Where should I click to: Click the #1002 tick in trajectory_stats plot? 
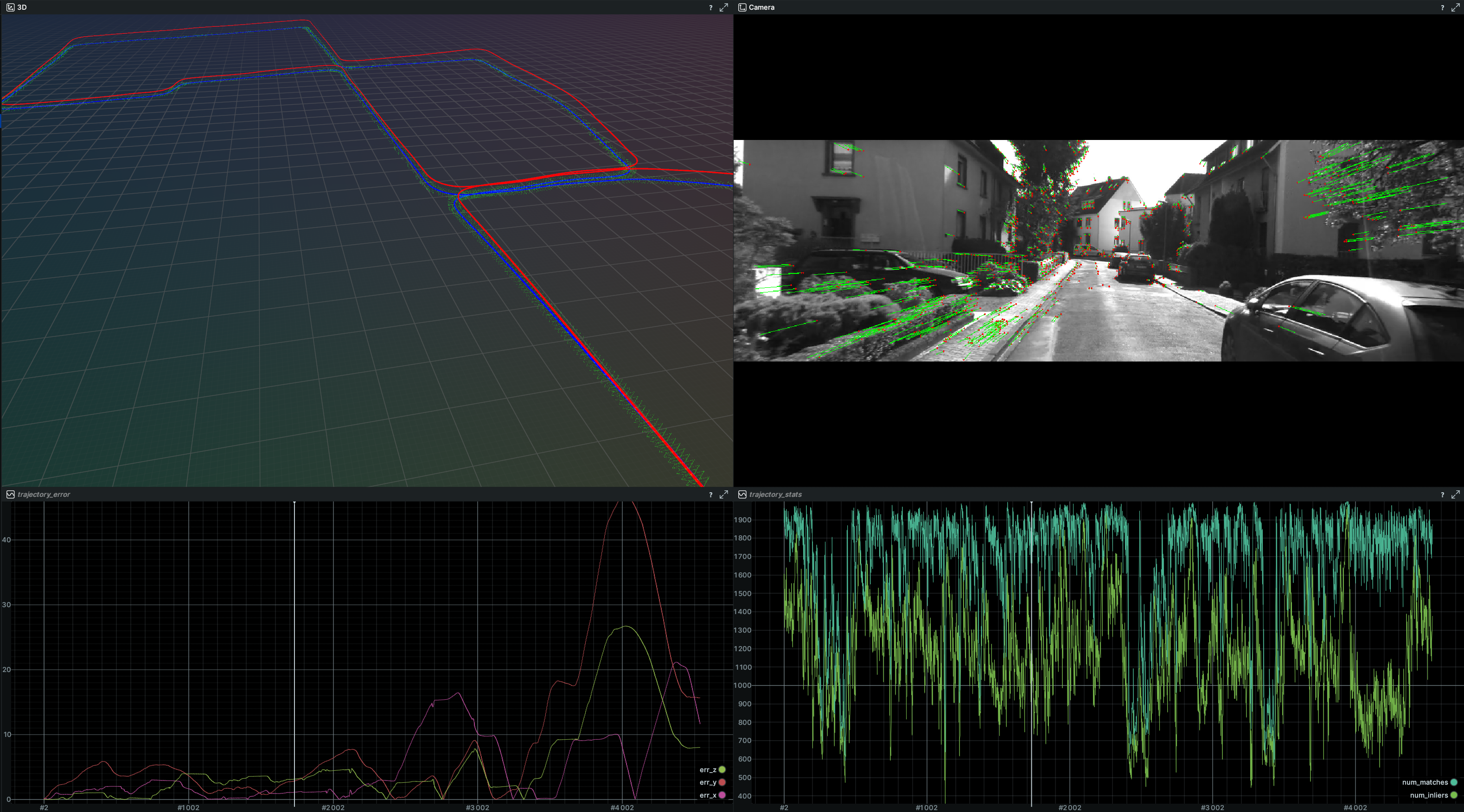(927, 807)
